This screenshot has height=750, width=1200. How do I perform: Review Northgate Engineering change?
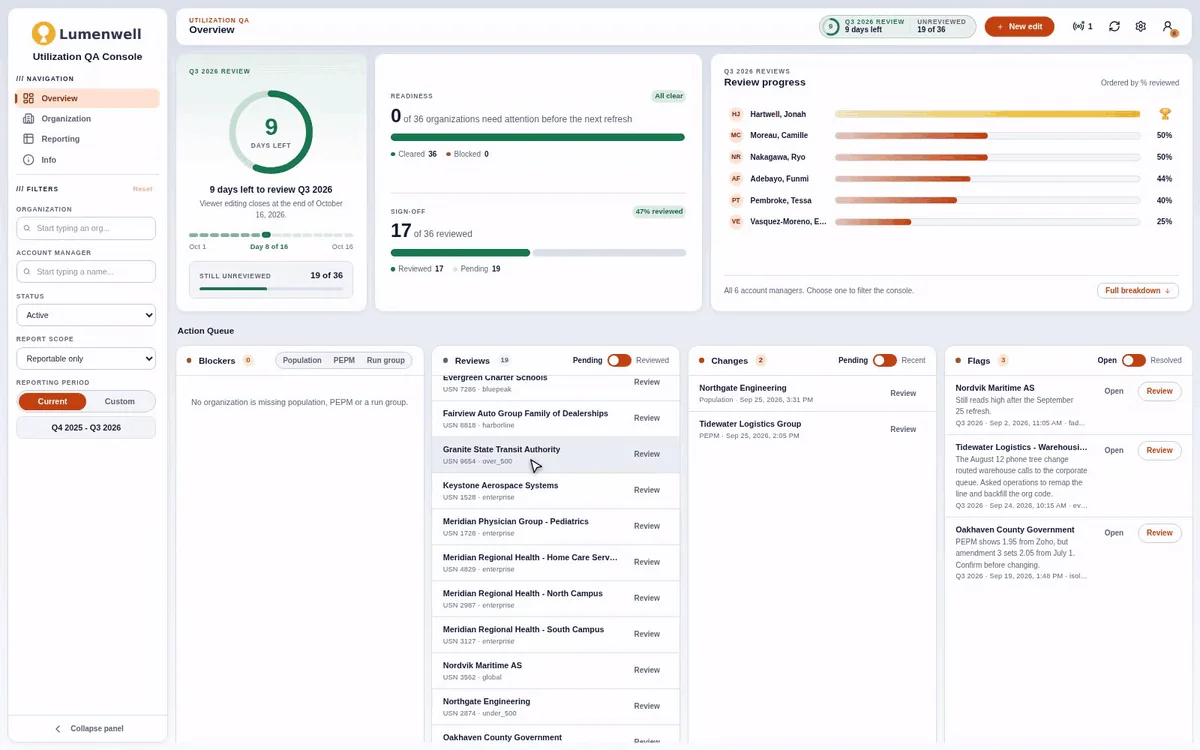pos(903,393)
